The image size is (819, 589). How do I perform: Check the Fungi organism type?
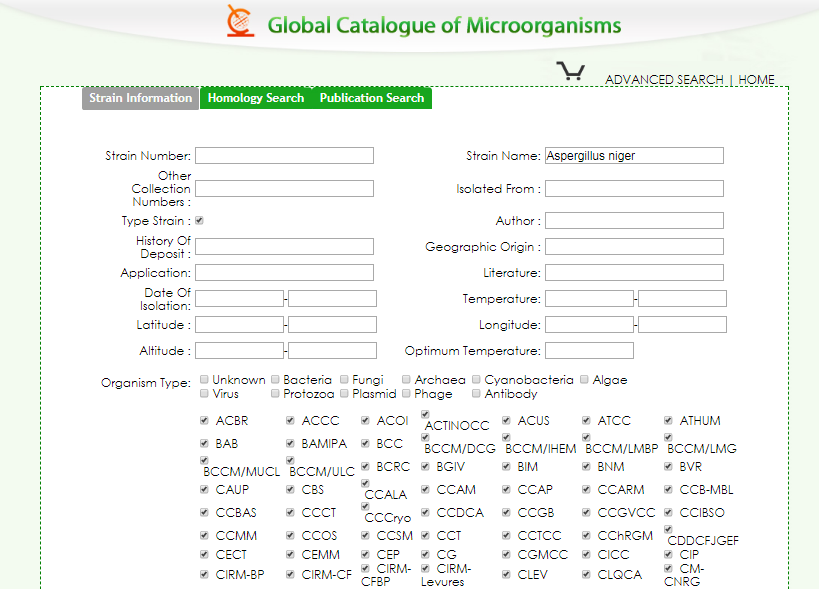(x=344, y=379)
